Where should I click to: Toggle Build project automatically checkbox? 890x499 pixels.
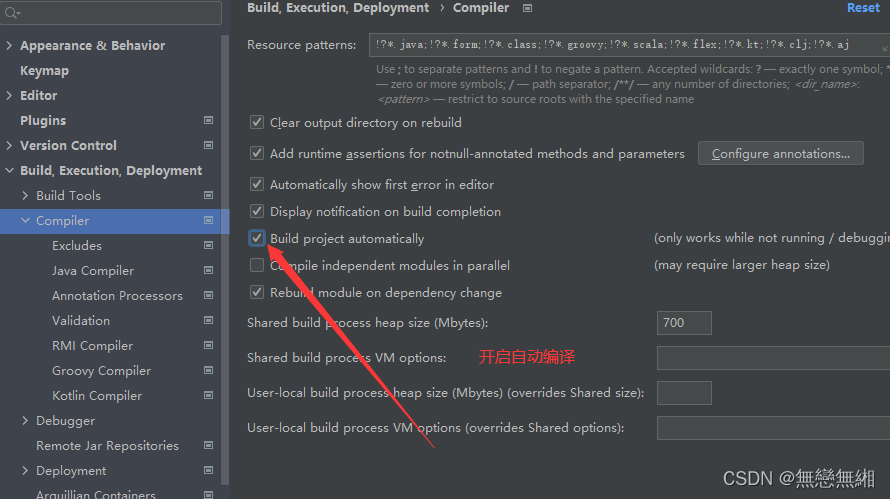point(257,238)
